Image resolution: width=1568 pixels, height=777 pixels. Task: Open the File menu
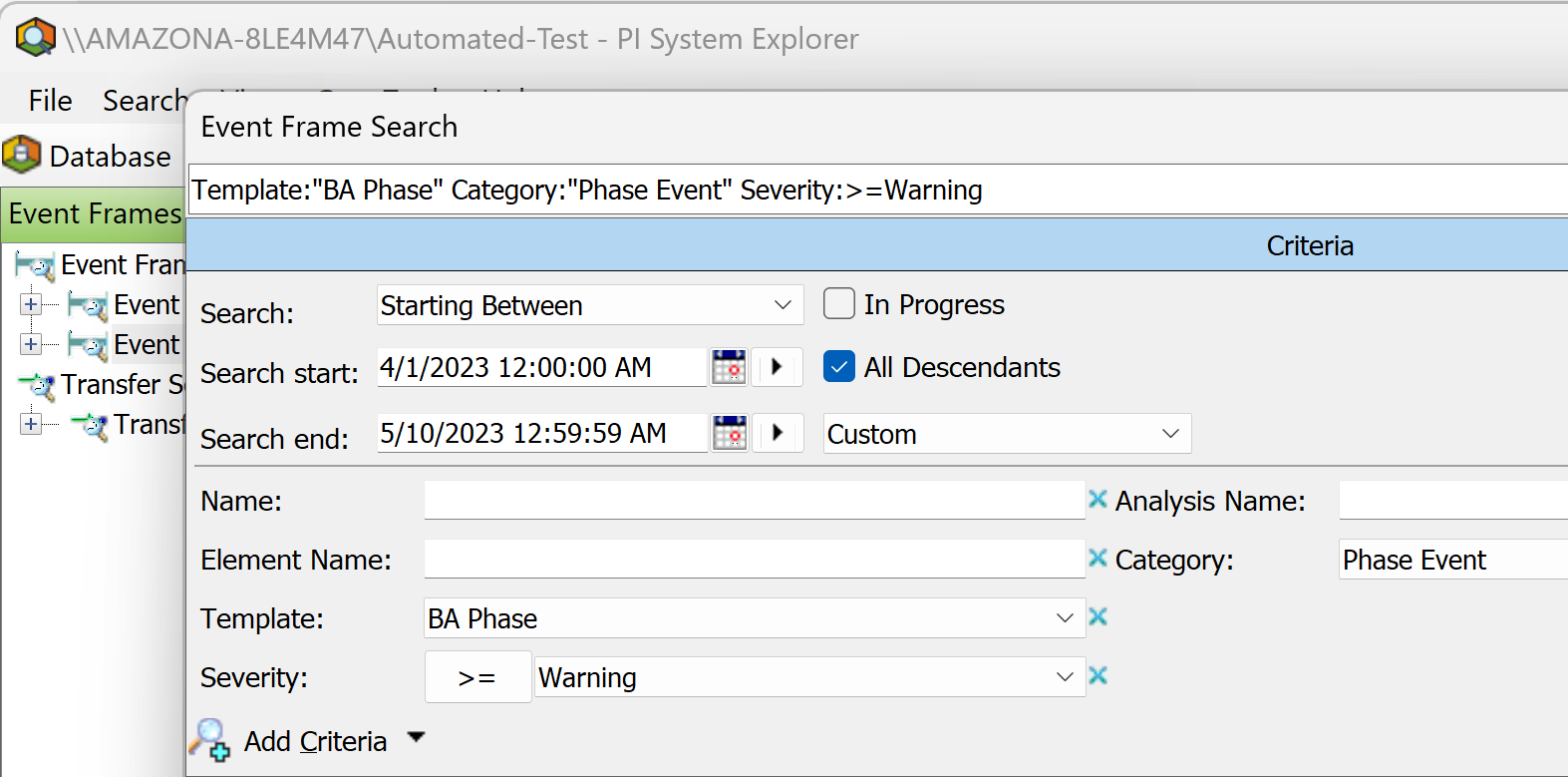(50, 101)
